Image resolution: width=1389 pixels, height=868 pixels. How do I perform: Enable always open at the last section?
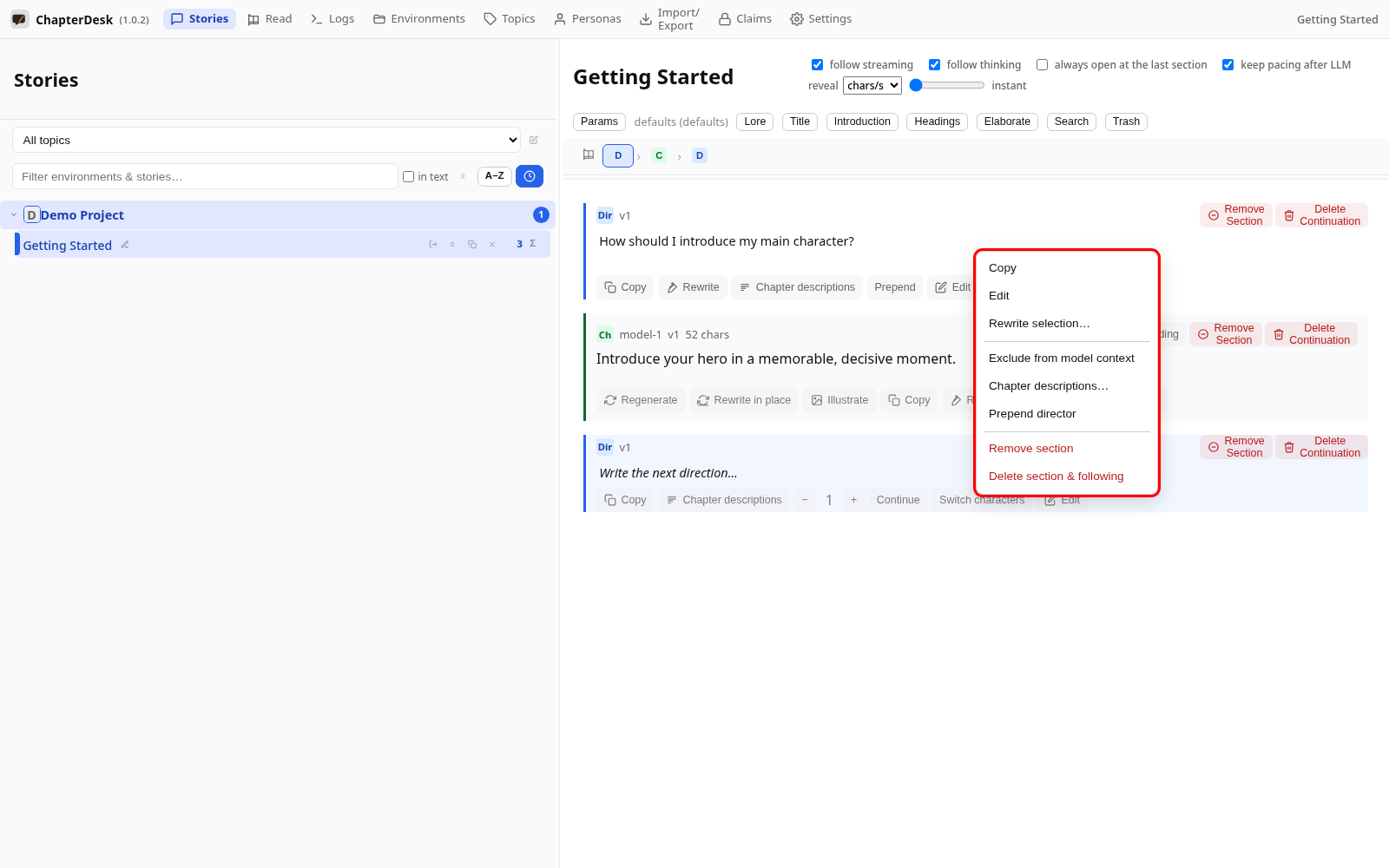pyautogui.click(x=1043, y=64)
